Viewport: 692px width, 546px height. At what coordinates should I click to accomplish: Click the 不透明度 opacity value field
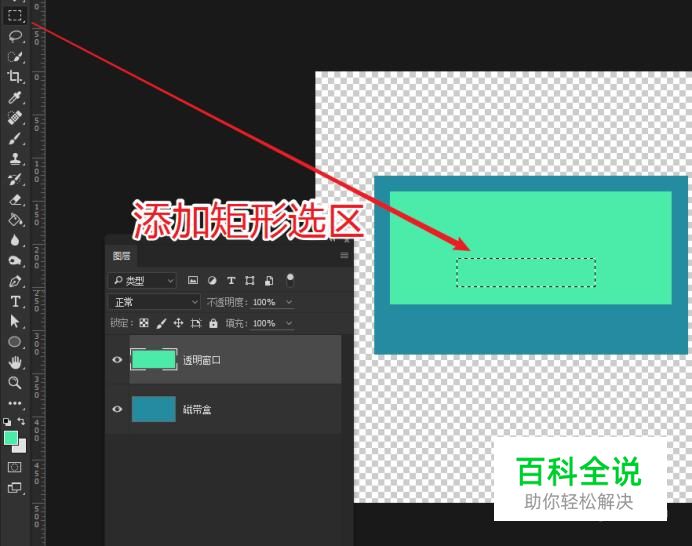point(265,302)
